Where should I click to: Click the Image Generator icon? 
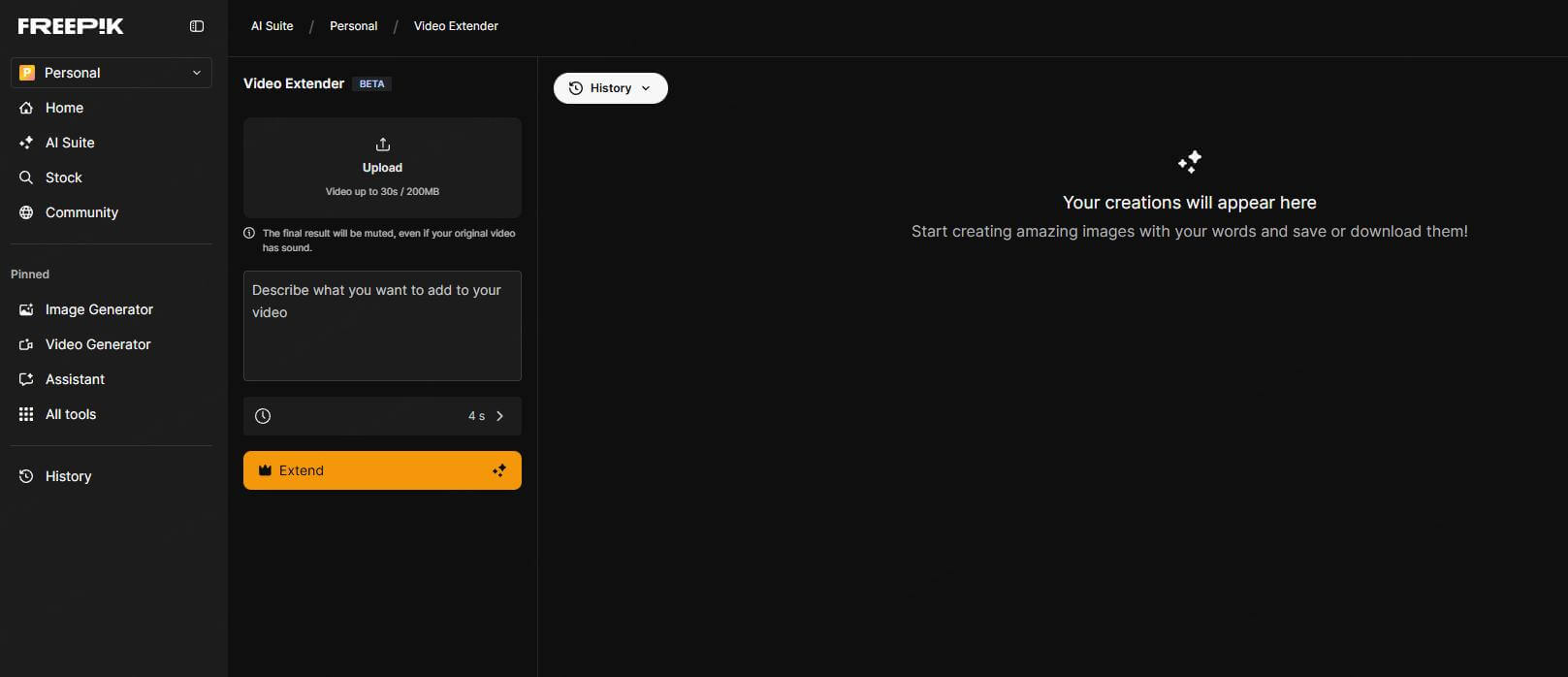click(x=26, y=309)
